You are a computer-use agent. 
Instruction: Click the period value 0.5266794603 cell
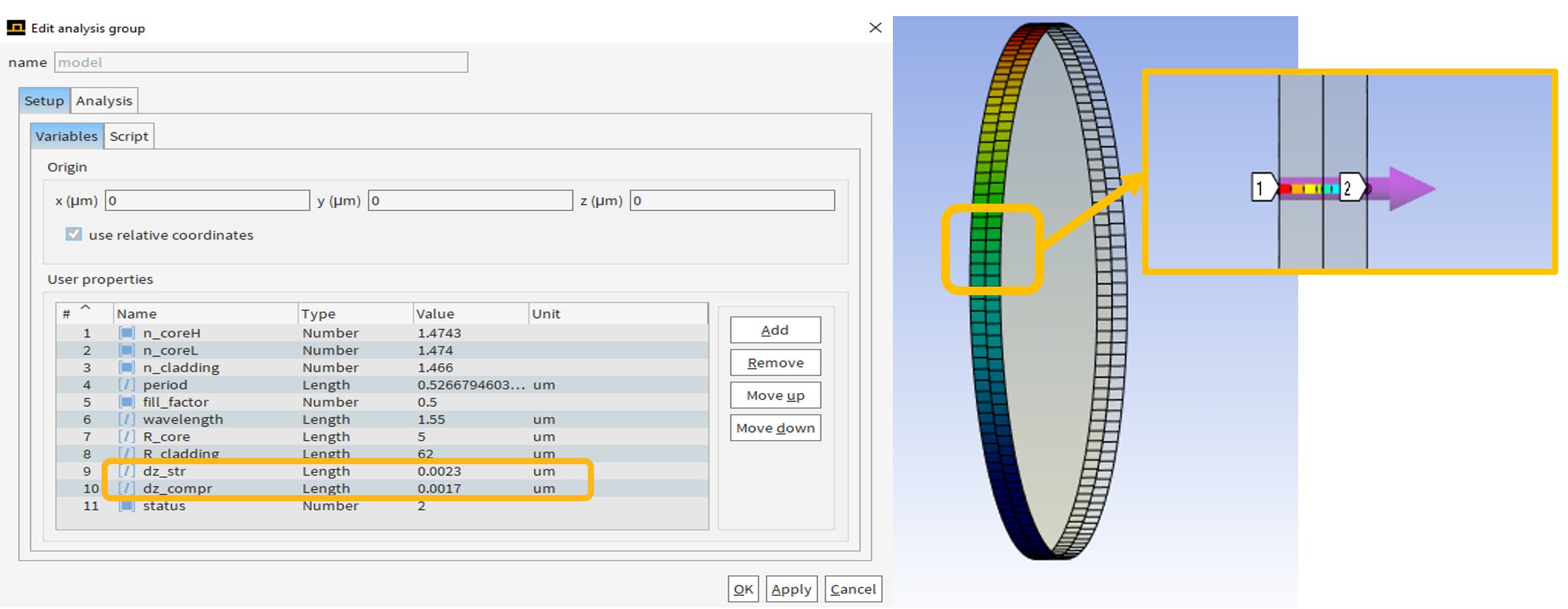(472, 385)
